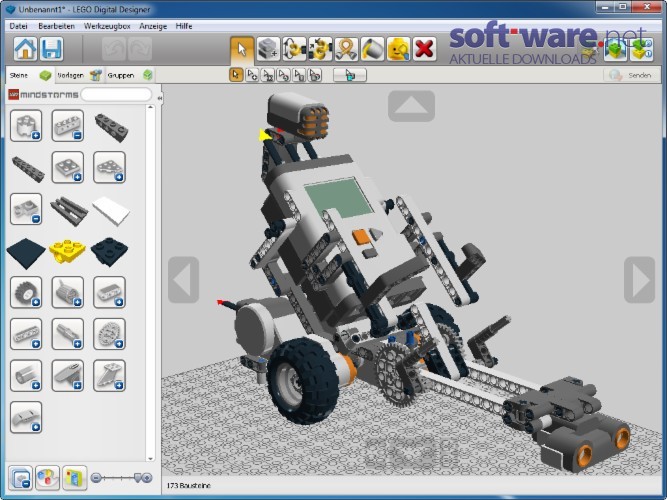Image resolution: width=667 pixels, height=500 pixels.
Task: Collapse the Technic brick group with minus
Action: pos(68,126)
